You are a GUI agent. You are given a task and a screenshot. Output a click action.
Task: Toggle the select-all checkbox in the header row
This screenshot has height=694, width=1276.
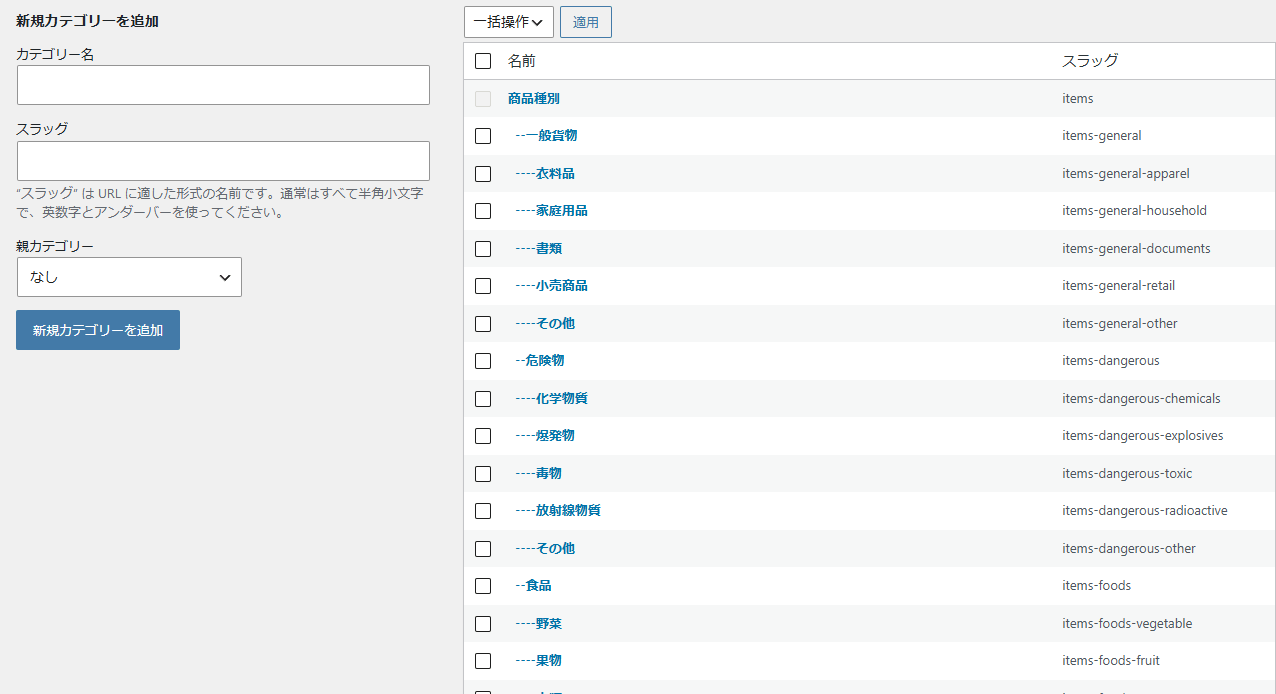coord(483,61)
